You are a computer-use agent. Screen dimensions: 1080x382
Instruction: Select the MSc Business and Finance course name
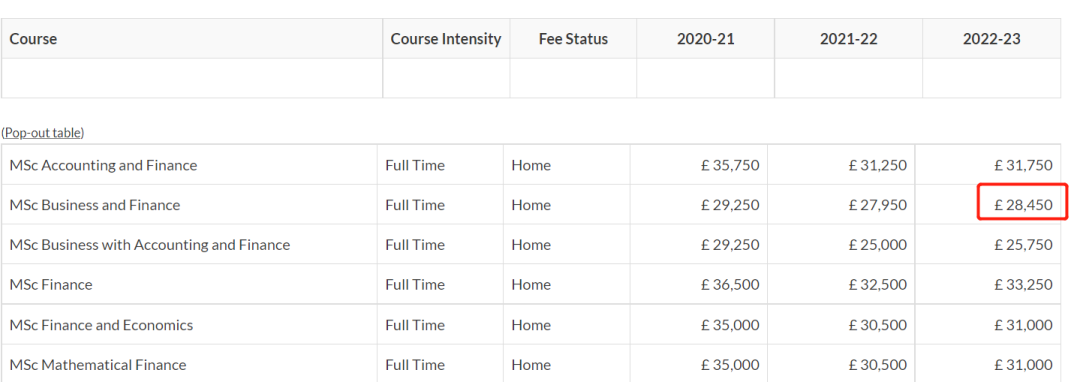pyautogui.click(x=94, y=205)
